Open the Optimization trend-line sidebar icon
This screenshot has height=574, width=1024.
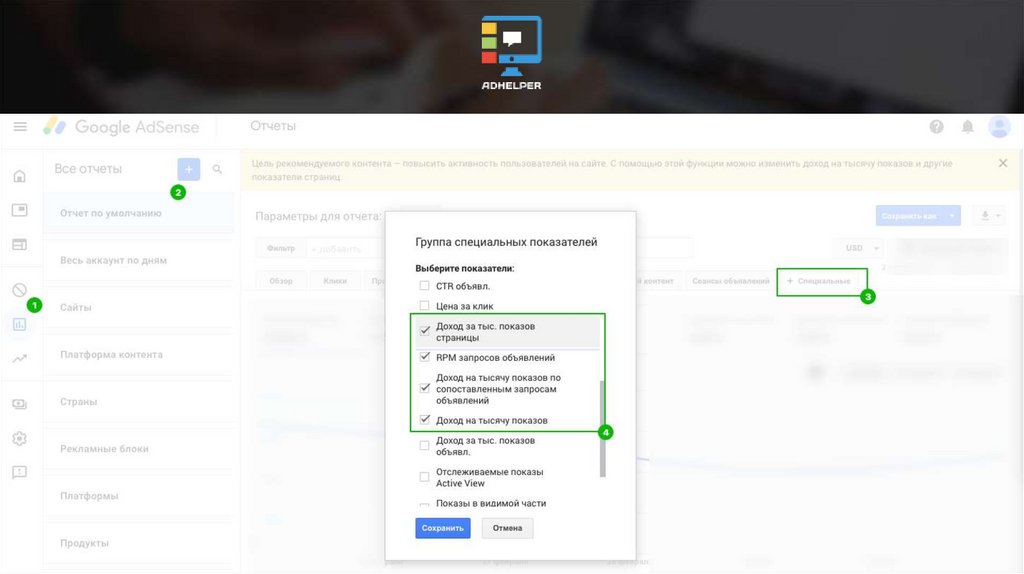[x=20, y=358]
